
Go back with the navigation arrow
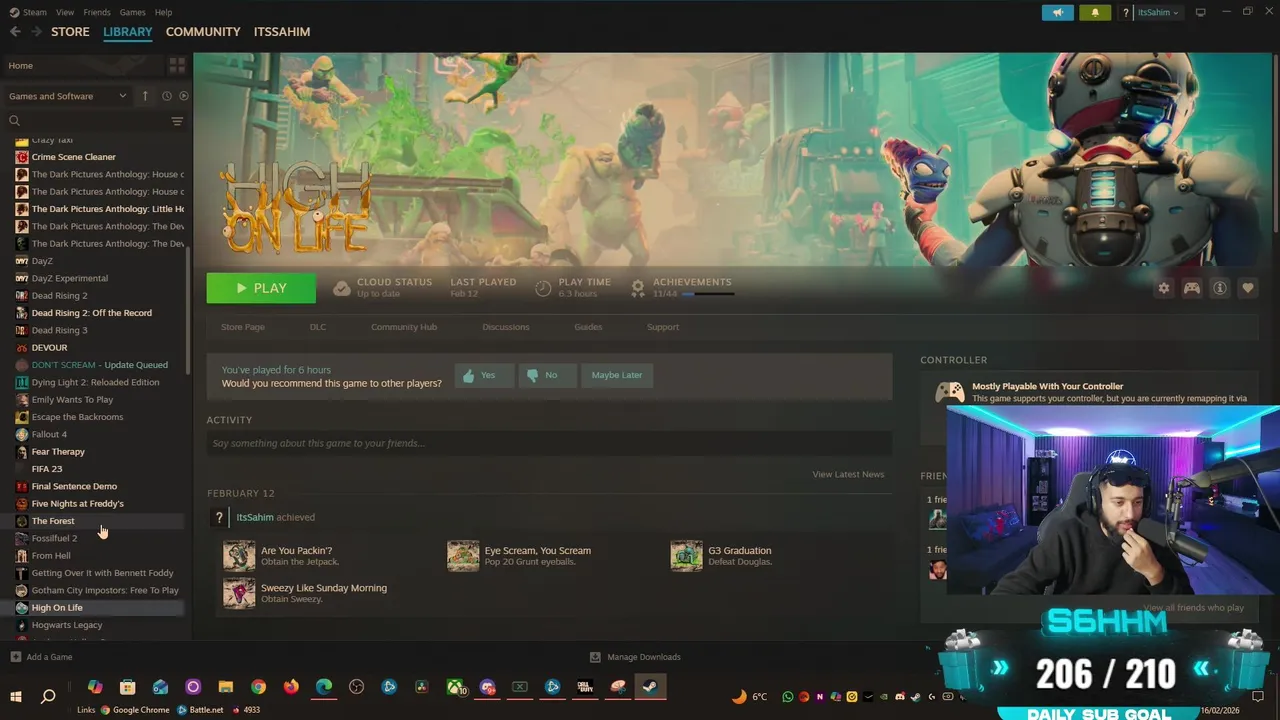coord(15,32)
